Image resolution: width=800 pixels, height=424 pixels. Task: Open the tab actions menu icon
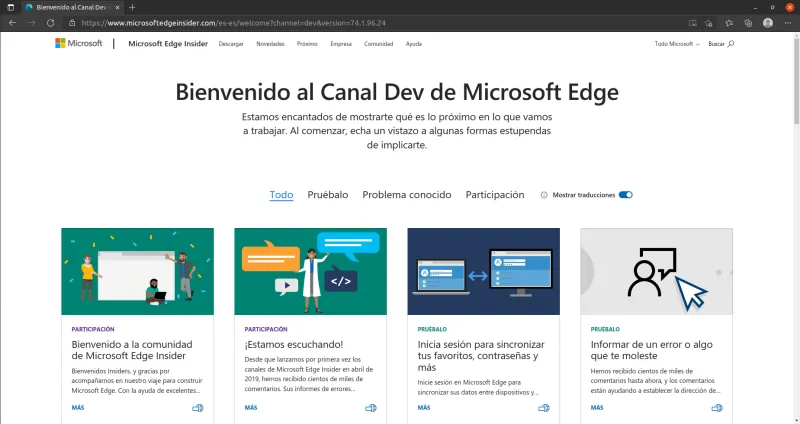click(11, 7)
